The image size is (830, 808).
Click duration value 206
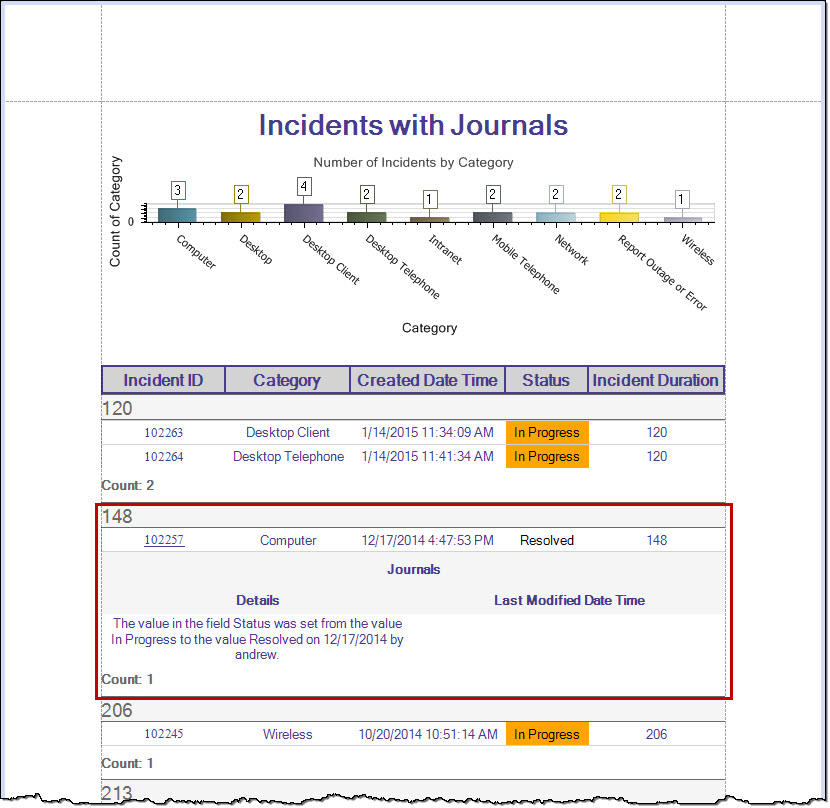(656, 734)
